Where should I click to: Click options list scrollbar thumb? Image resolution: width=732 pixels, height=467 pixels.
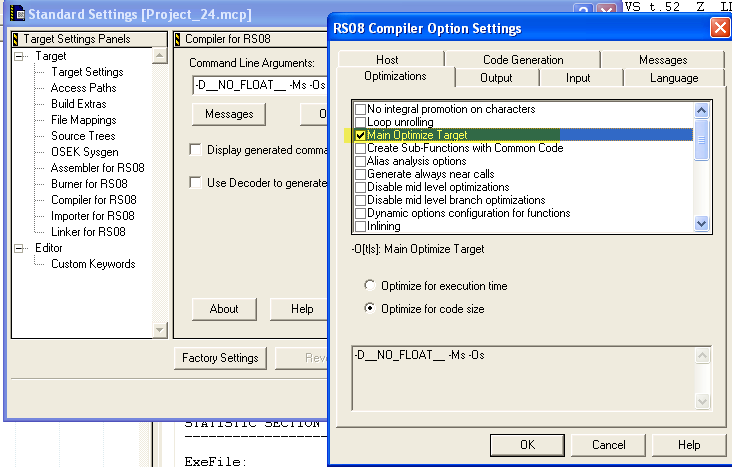701,140
